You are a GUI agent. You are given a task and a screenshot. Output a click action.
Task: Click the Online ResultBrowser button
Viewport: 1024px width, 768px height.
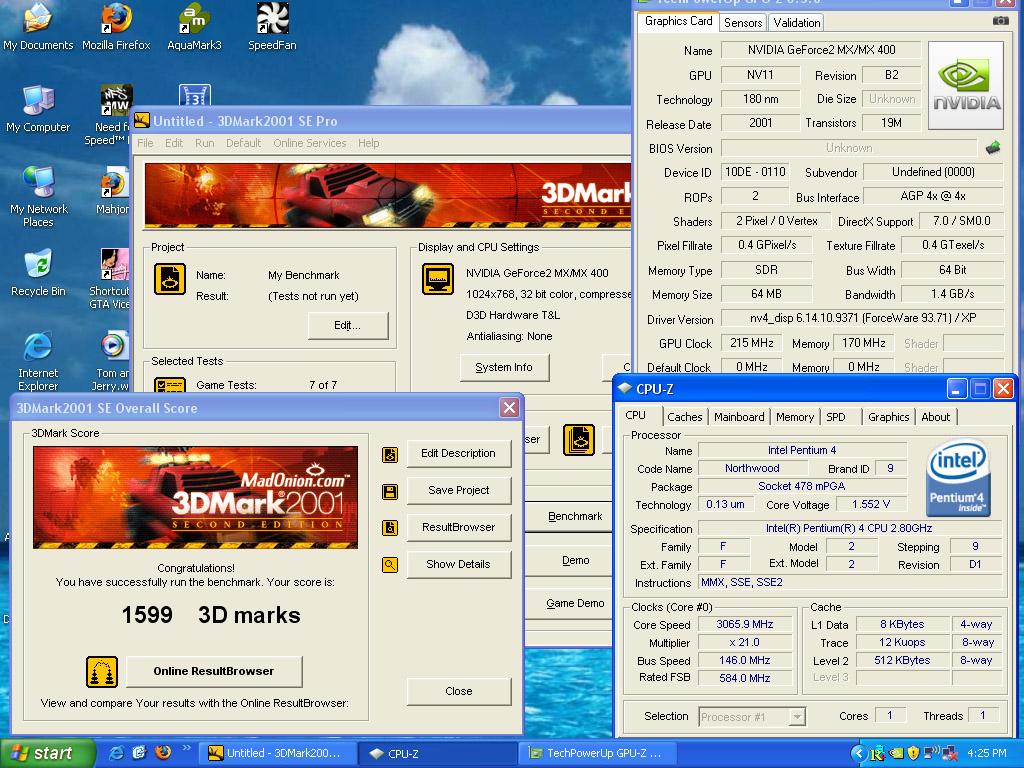coord(214,671)
